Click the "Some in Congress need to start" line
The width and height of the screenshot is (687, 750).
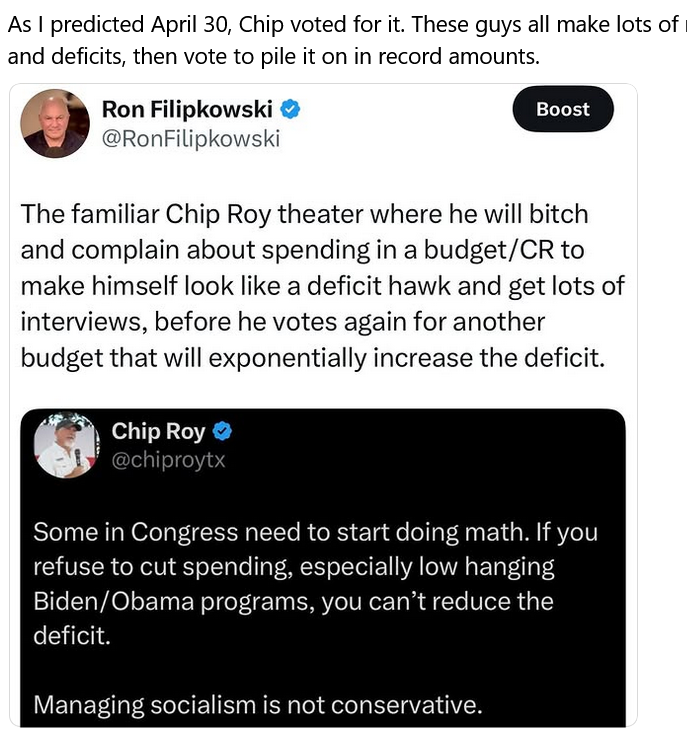coord(315,532)
